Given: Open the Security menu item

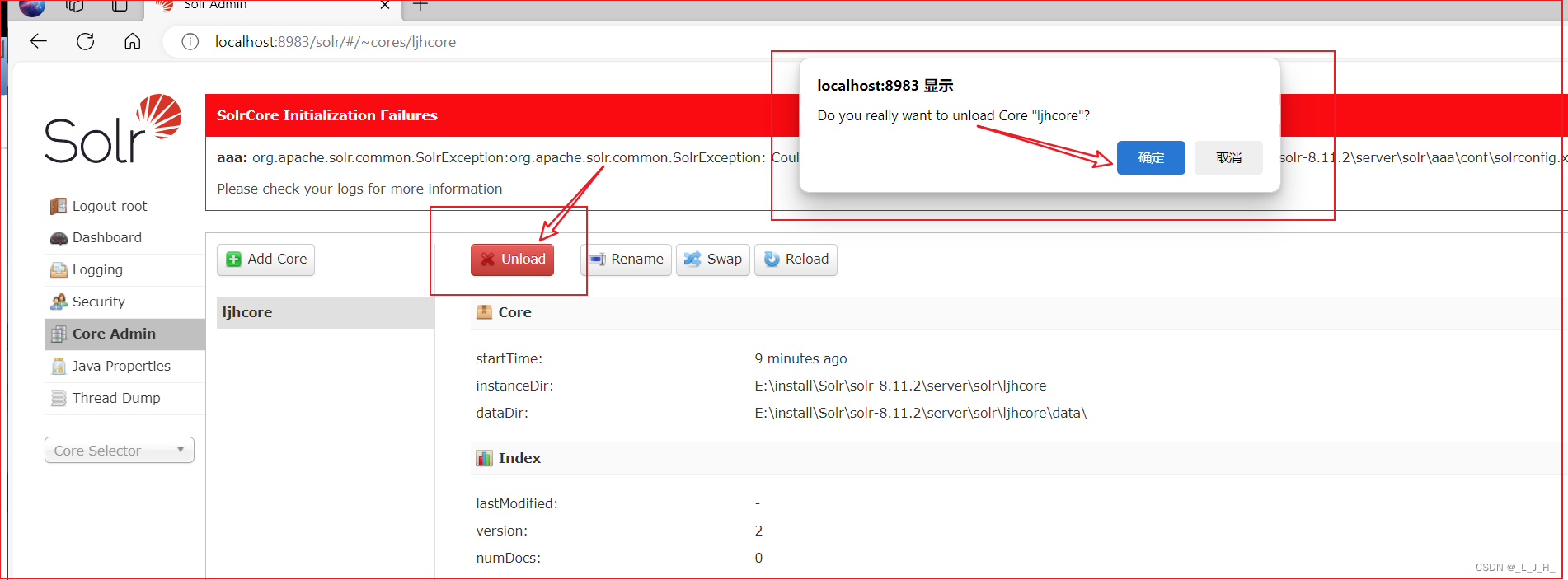Looking at the screenshot, I should coord(124,302).
